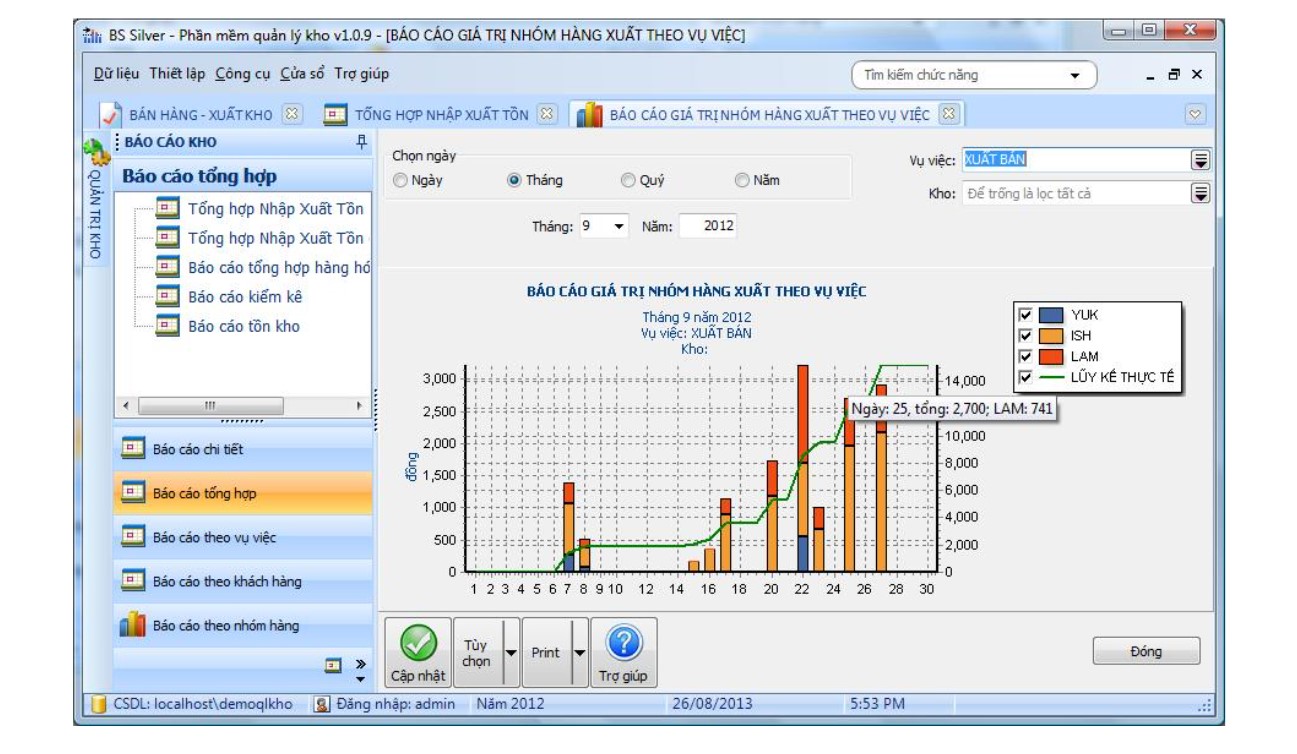1297x754 pixels.
Task: Open the Báo cáo chi tiết section
Action: [x=243, y=449]
